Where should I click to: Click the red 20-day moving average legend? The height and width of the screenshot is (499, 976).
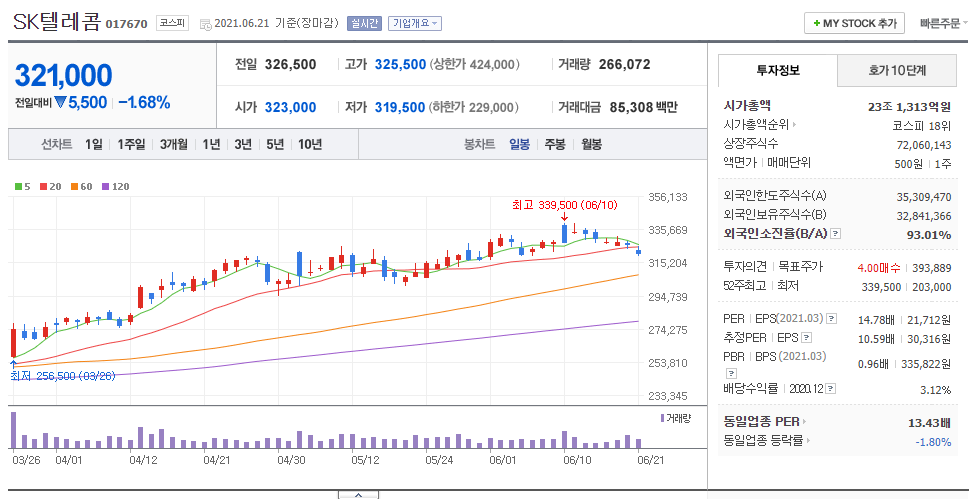50,187
